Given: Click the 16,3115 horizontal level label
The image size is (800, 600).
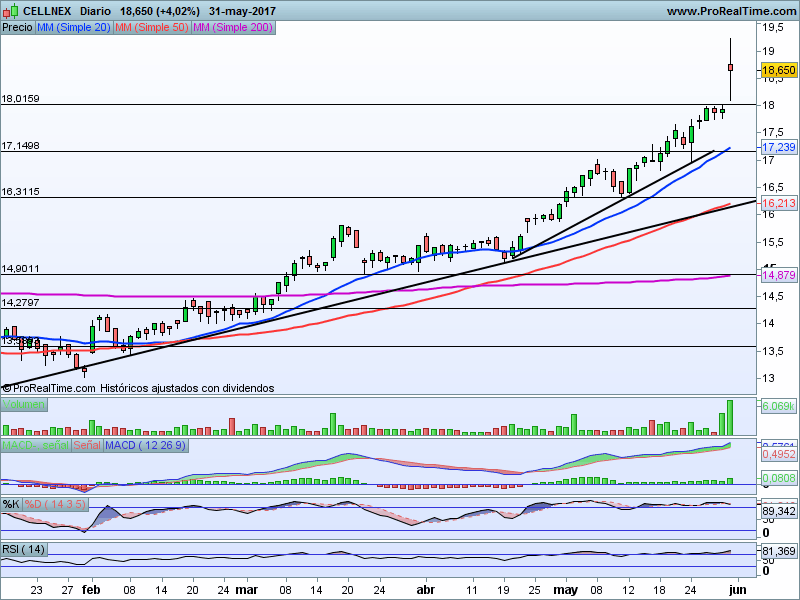Looking at the screenshot, I should click(x=20, y=191).
